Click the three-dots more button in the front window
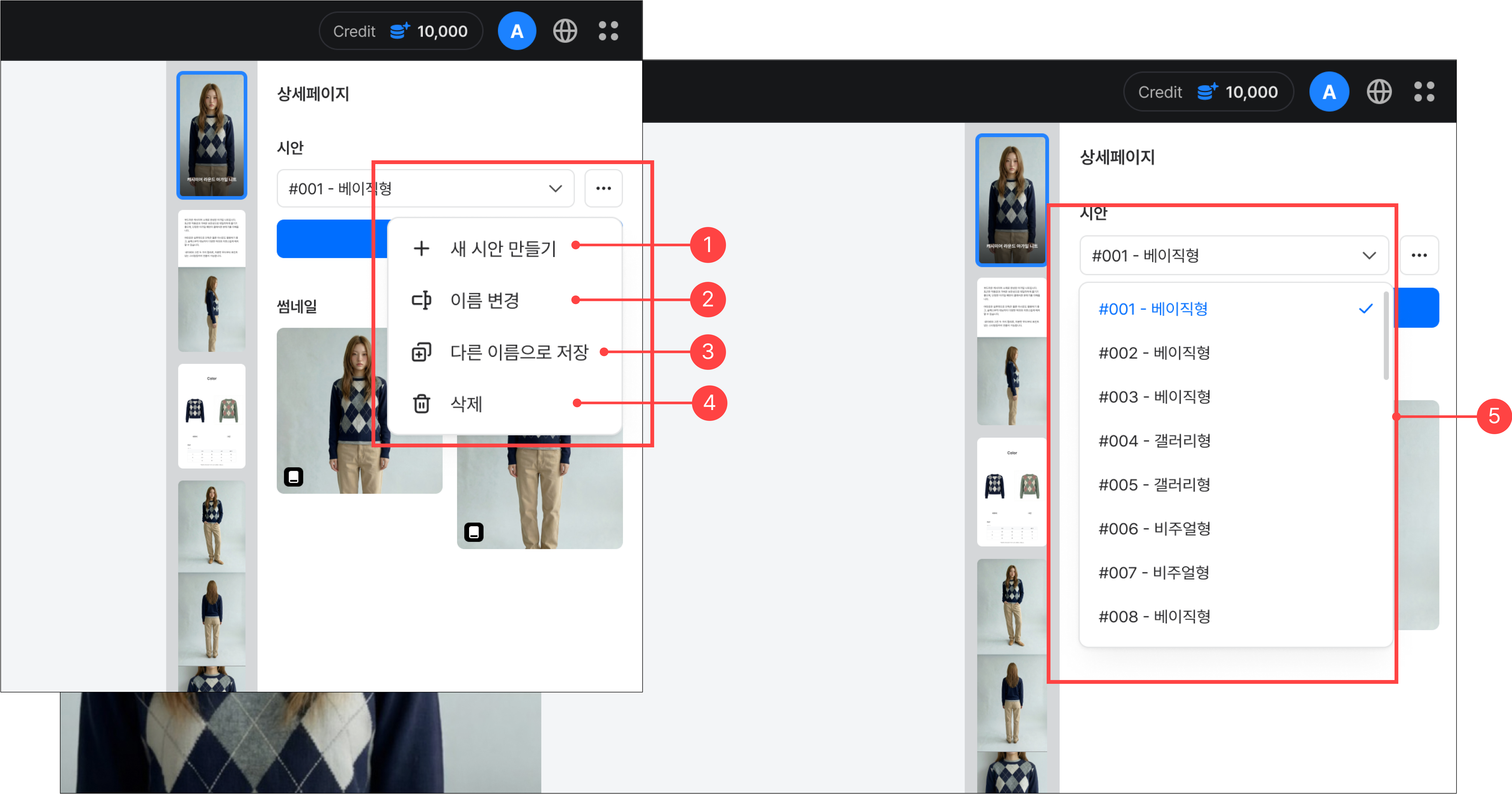The width and height of the screenshot is (1512, 794). point(603,188)
